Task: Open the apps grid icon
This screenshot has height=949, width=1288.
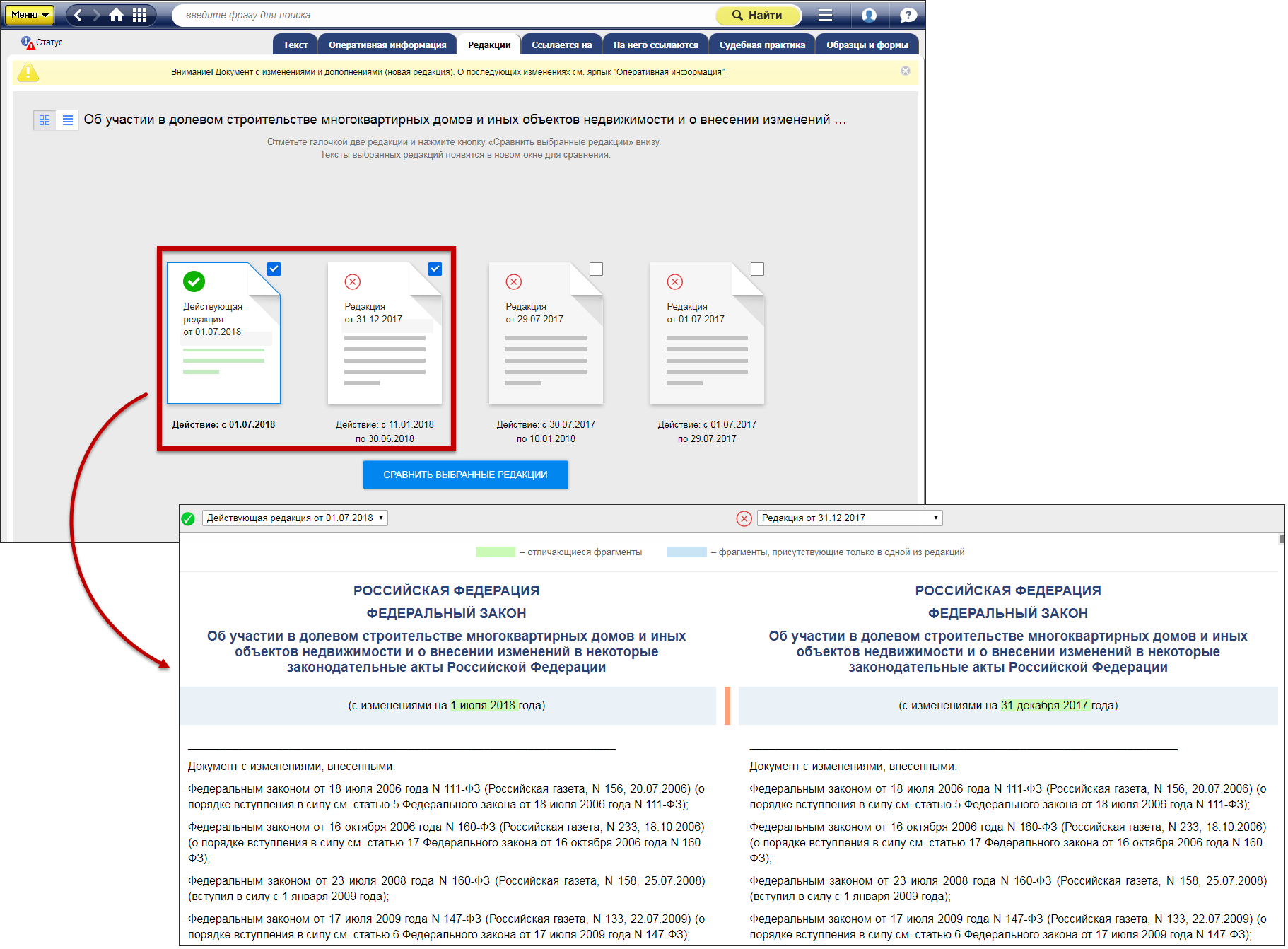Action: point(140,15)
